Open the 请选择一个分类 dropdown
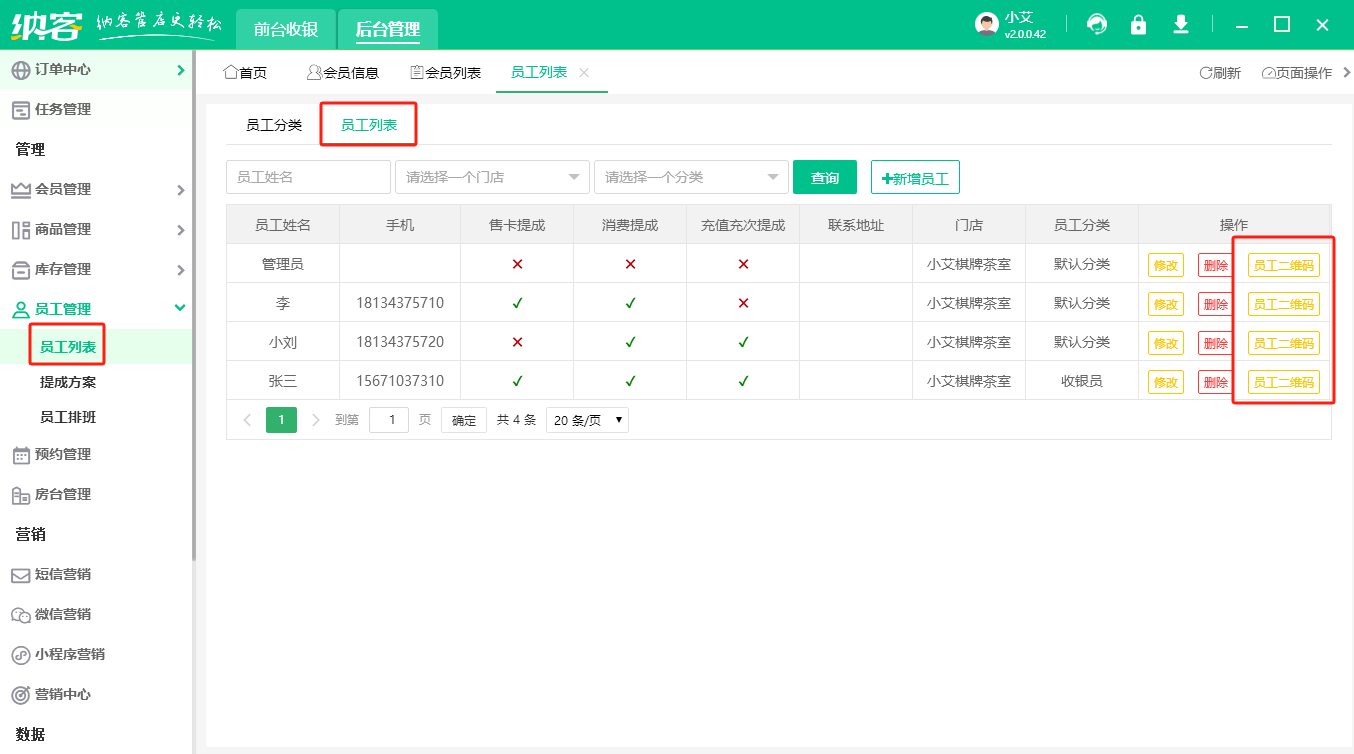This screenshot has width=1354, height=754. pyautogui.click(x=690, y=177)
